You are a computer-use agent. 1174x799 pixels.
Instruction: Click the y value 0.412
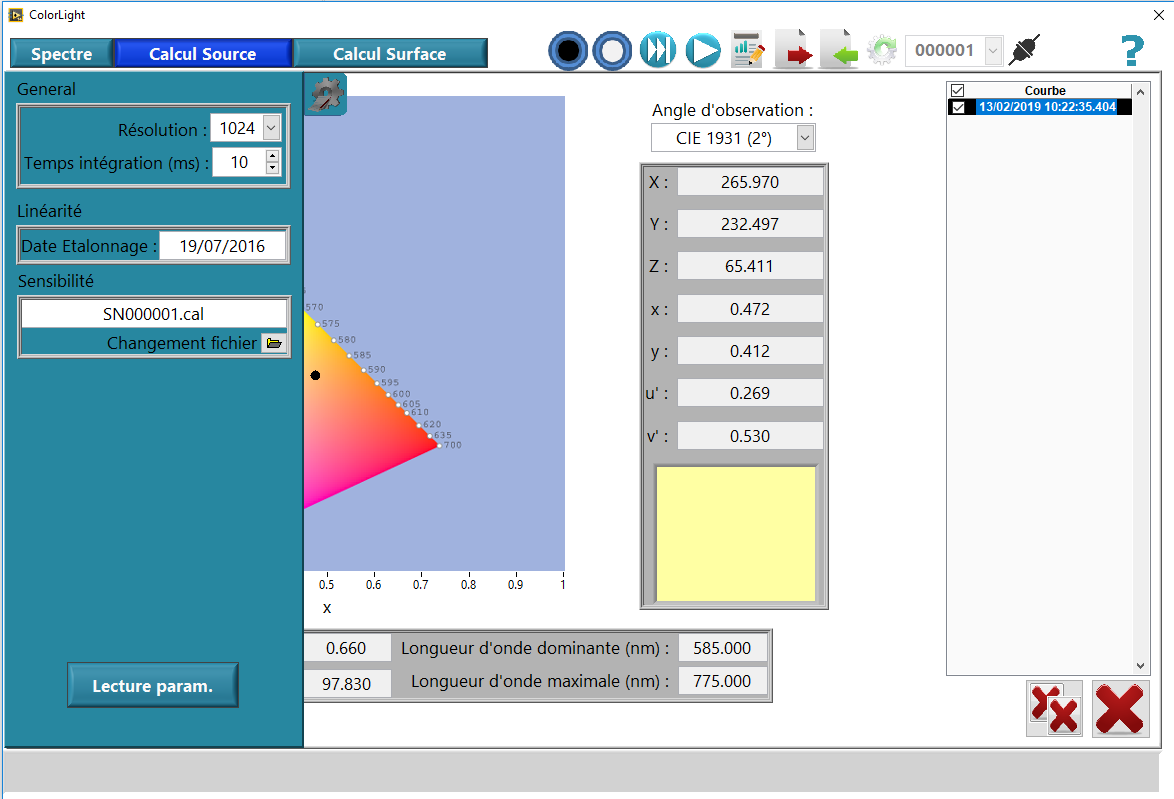coord(749,350)
